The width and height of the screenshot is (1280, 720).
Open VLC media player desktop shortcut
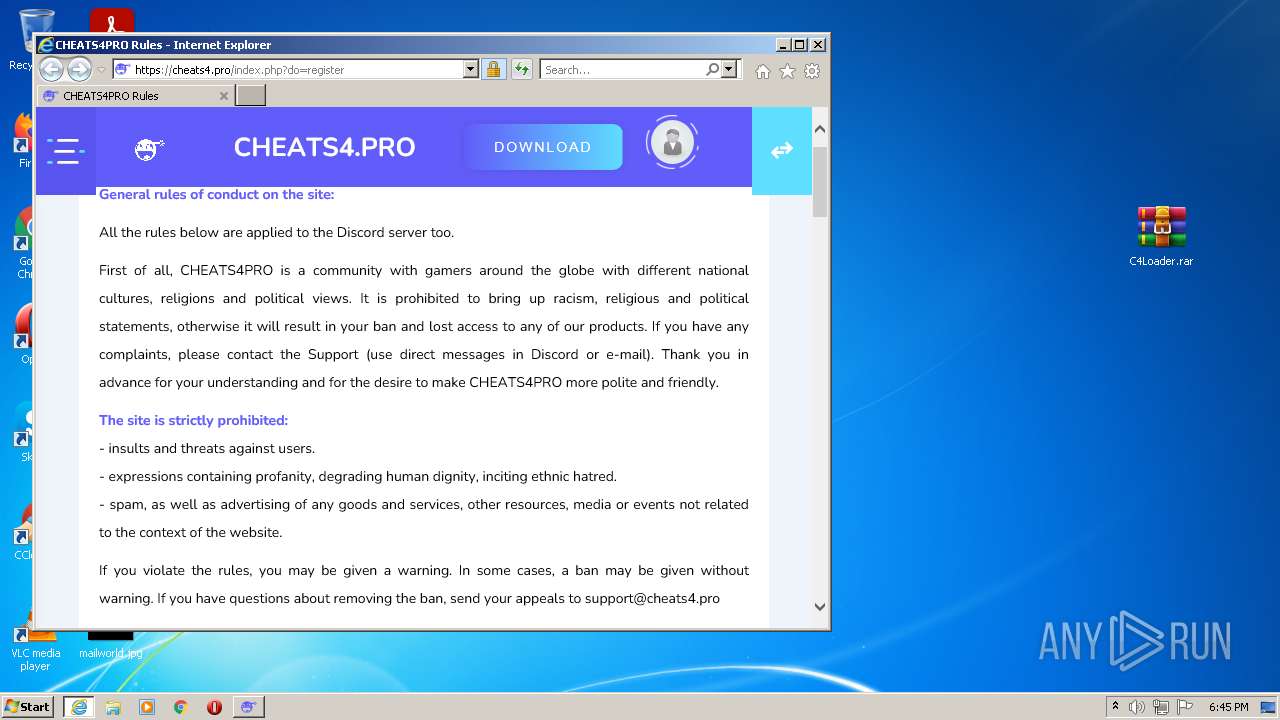tap(35, 650)
